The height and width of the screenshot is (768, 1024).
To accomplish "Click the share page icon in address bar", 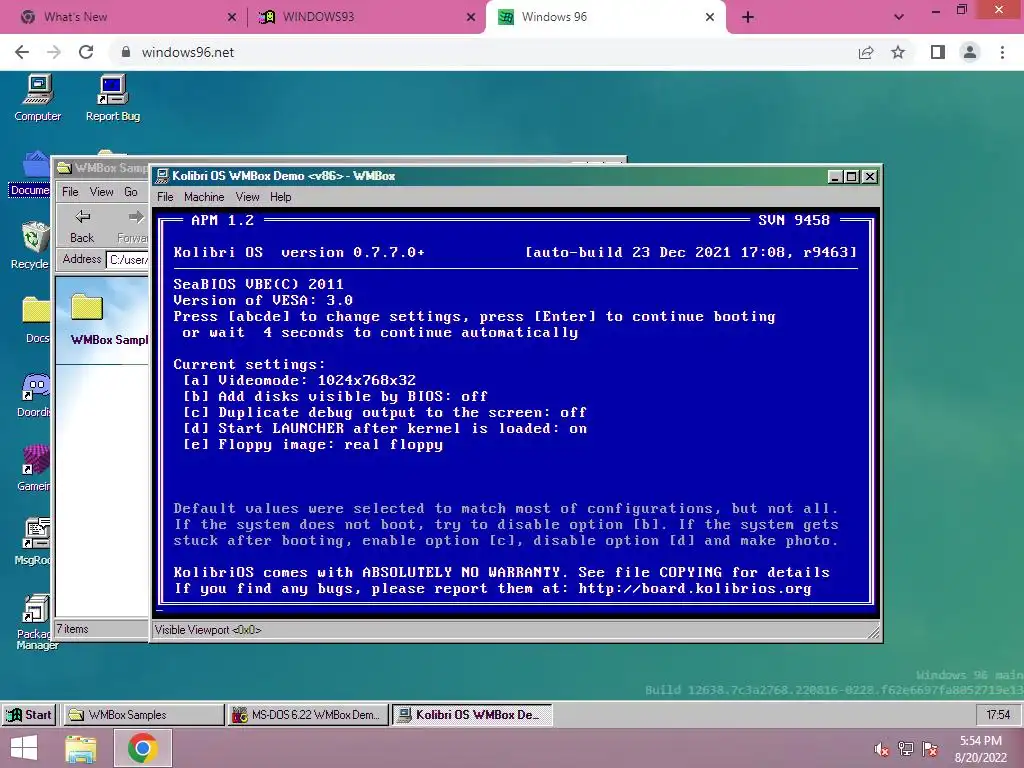I will [x=866, y=52].
